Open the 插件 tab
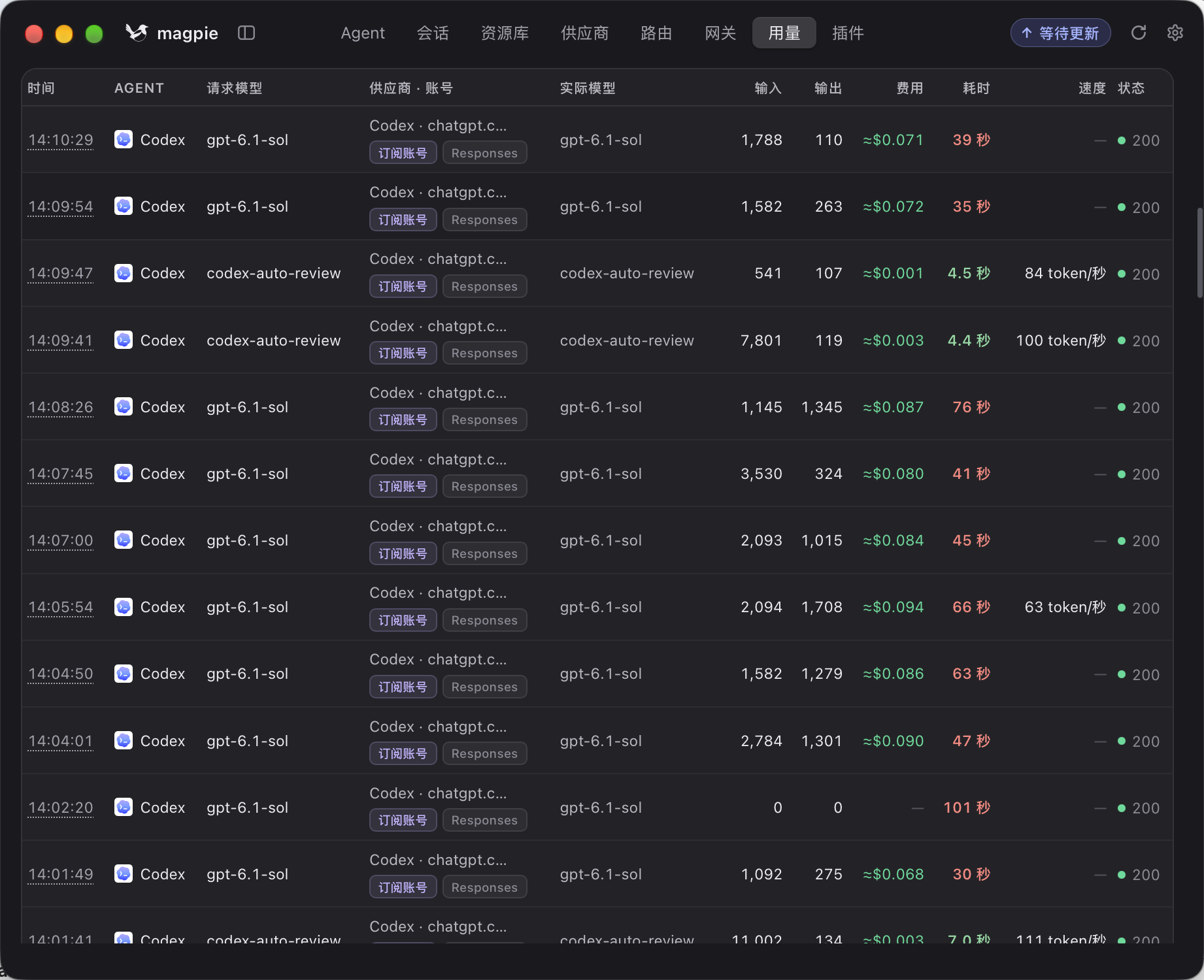 848,33
